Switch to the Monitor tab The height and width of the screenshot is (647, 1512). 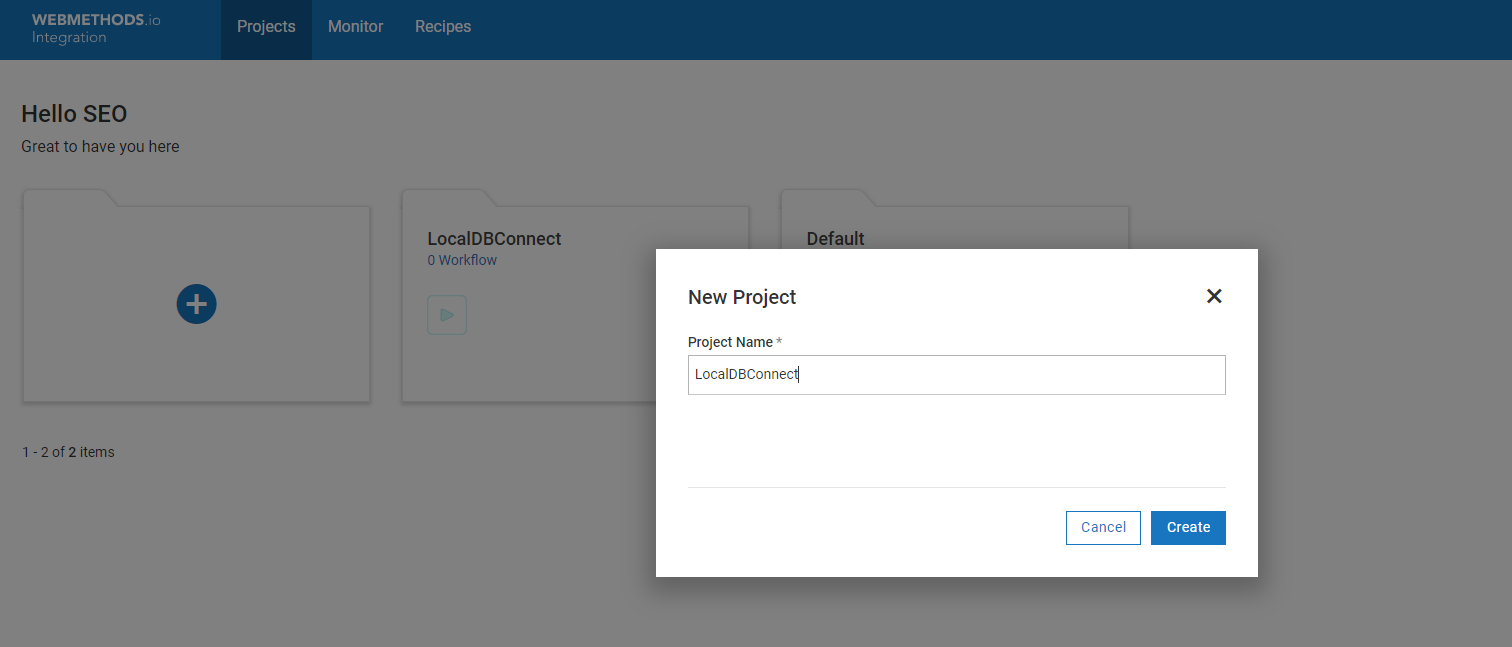(x=355, y=27)
